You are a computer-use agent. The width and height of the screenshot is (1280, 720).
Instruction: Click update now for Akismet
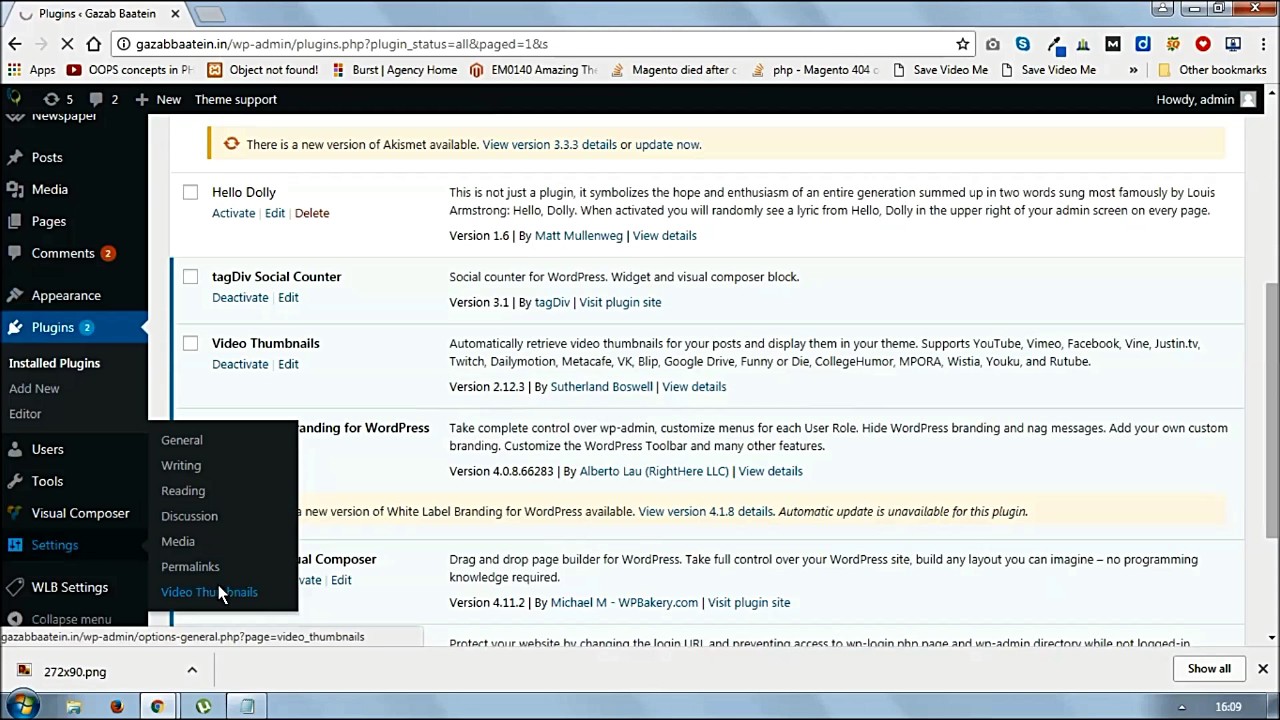[x=667, y=145]
